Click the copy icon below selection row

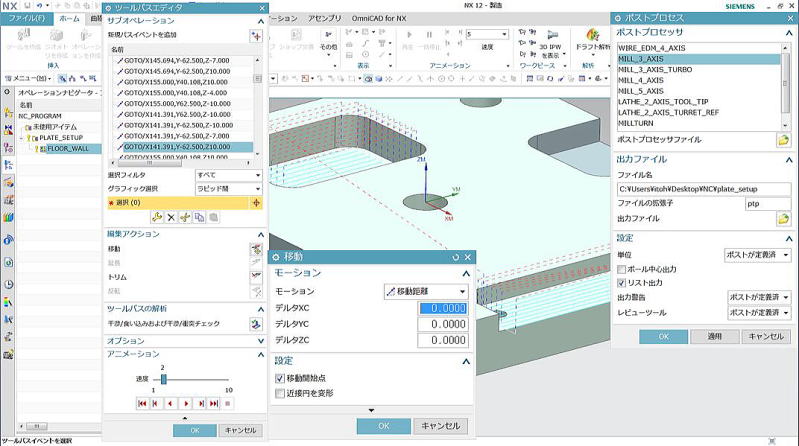[199, 218]
